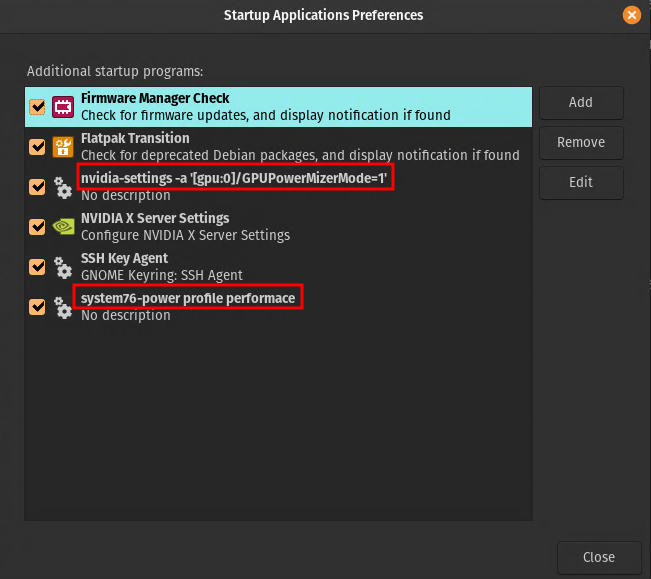This screenshot has width=651, height=579.
Task: Click the Close button at the bottom
Action: [x=599, y=557]
